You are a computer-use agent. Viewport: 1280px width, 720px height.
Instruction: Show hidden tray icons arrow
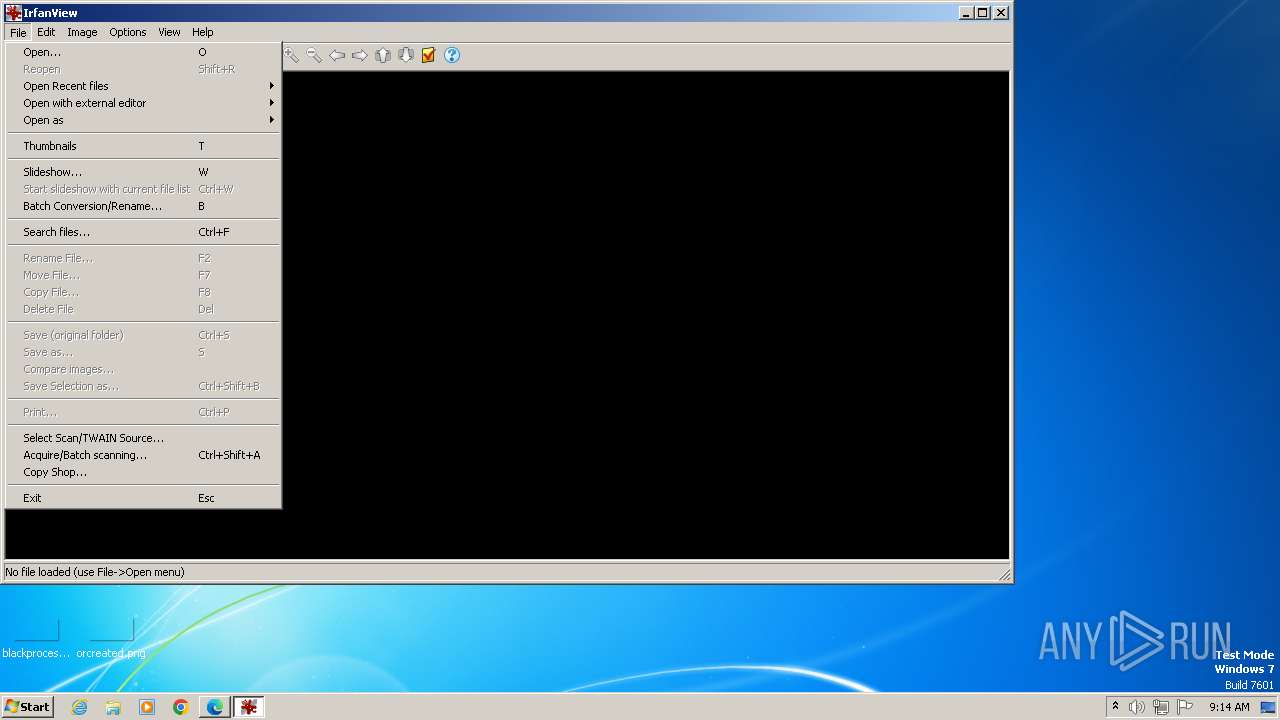[1115, 706]
